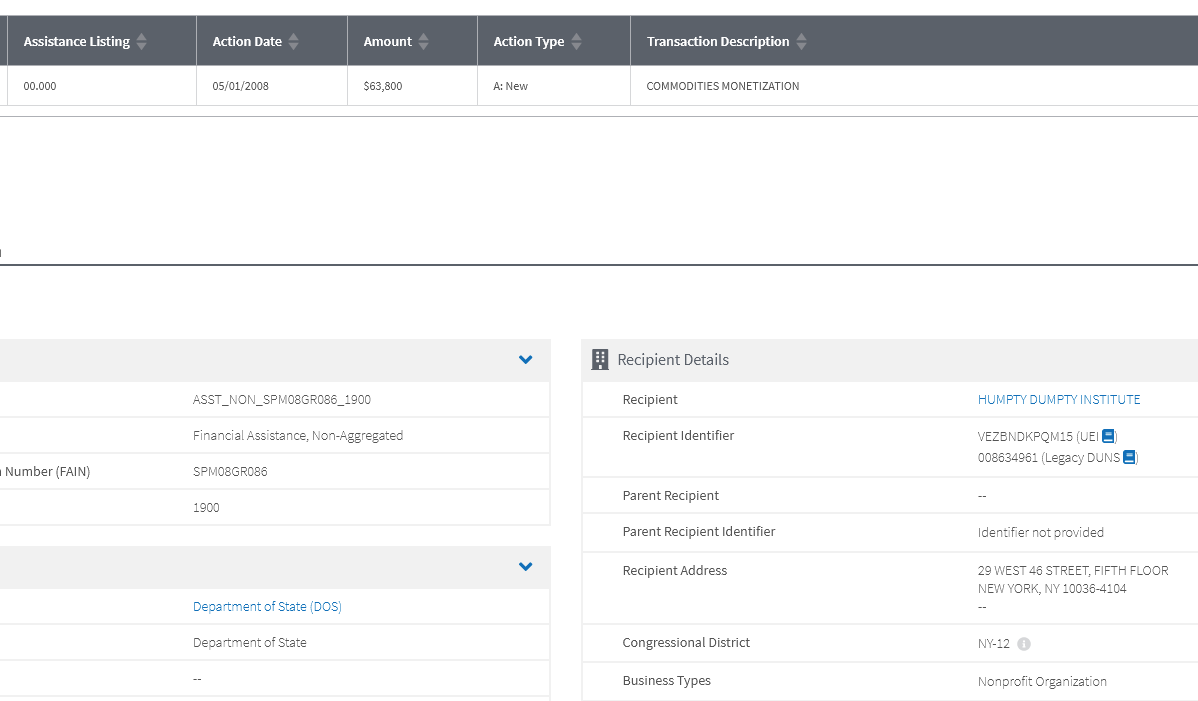Select the plain 'Department of State' text
Screen dimensions: 1198x701
click(250, 642)
